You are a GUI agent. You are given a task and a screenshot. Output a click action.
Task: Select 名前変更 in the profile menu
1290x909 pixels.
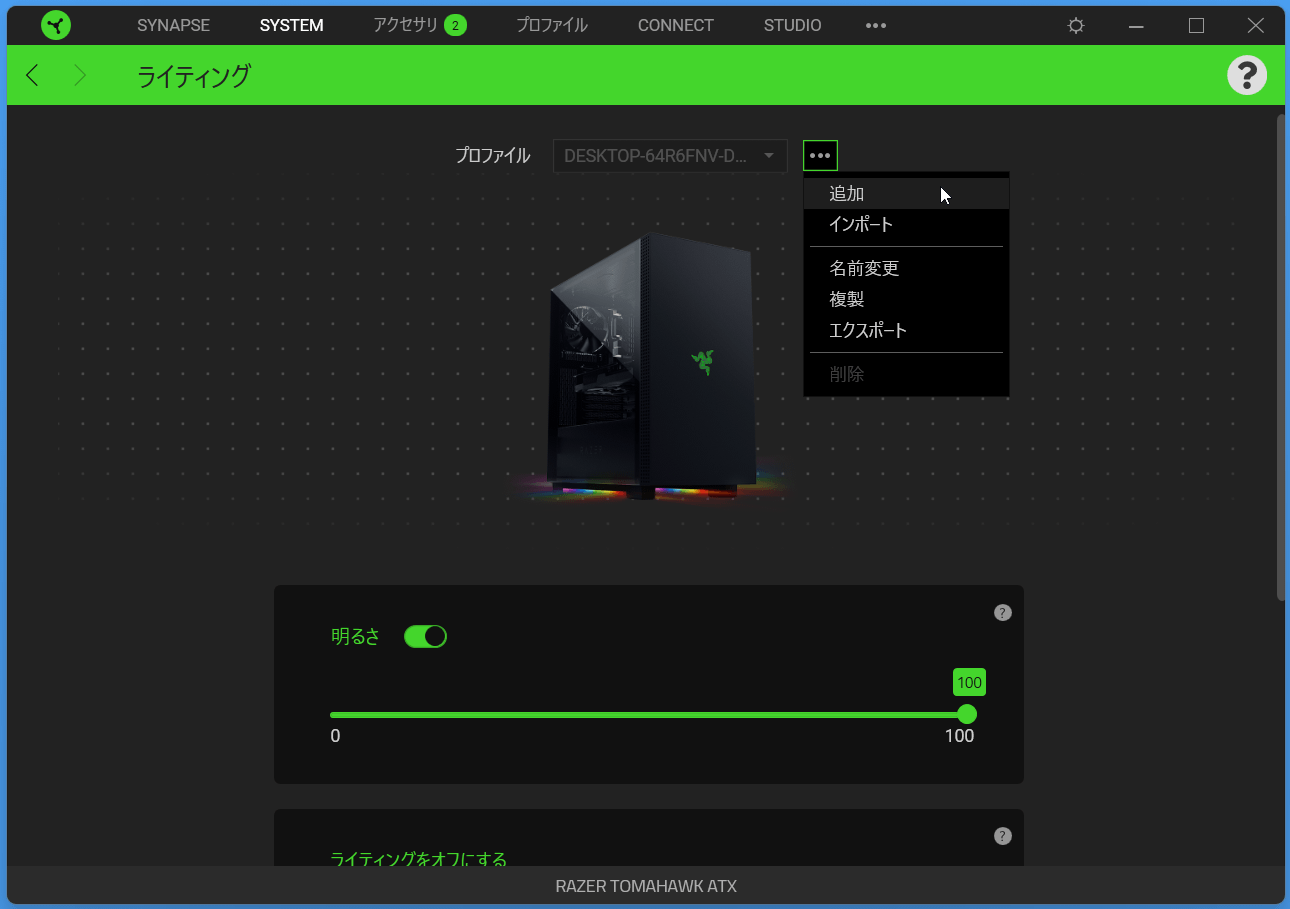(x=906, y=268)
